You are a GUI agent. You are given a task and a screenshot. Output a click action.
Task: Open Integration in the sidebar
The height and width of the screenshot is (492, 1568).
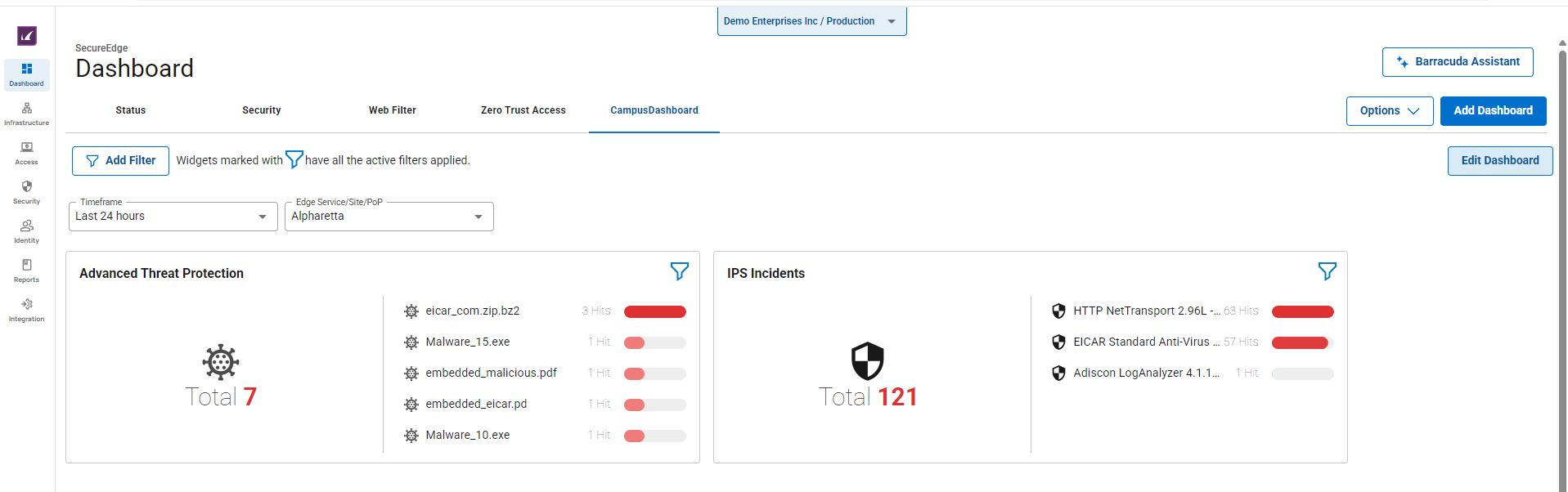(x=26, y=310)
